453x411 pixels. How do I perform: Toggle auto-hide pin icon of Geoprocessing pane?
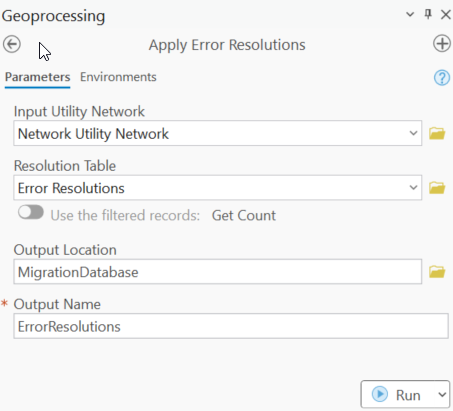[428, 14]
